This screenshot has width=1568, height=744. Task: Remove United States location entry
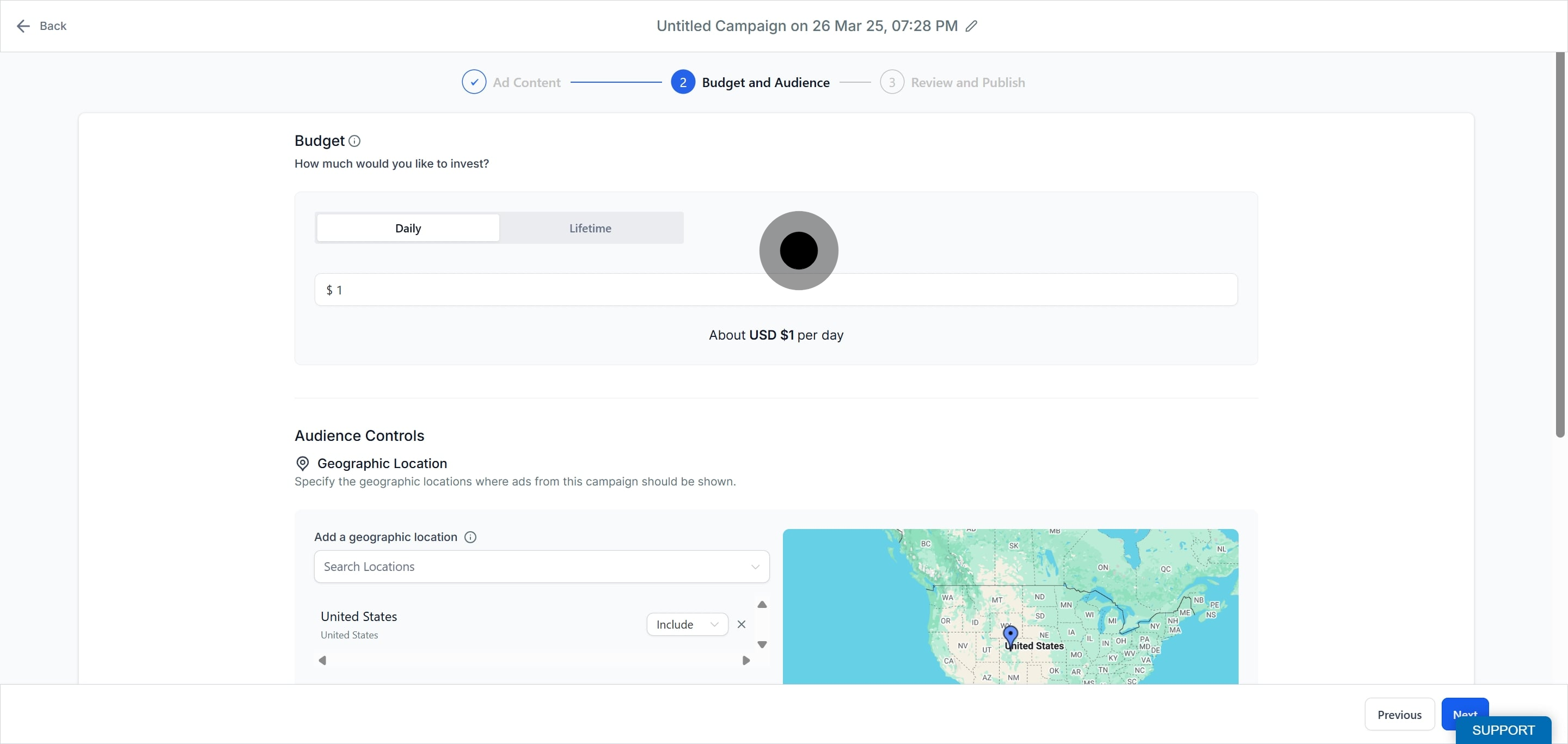[x=742, y=625]
